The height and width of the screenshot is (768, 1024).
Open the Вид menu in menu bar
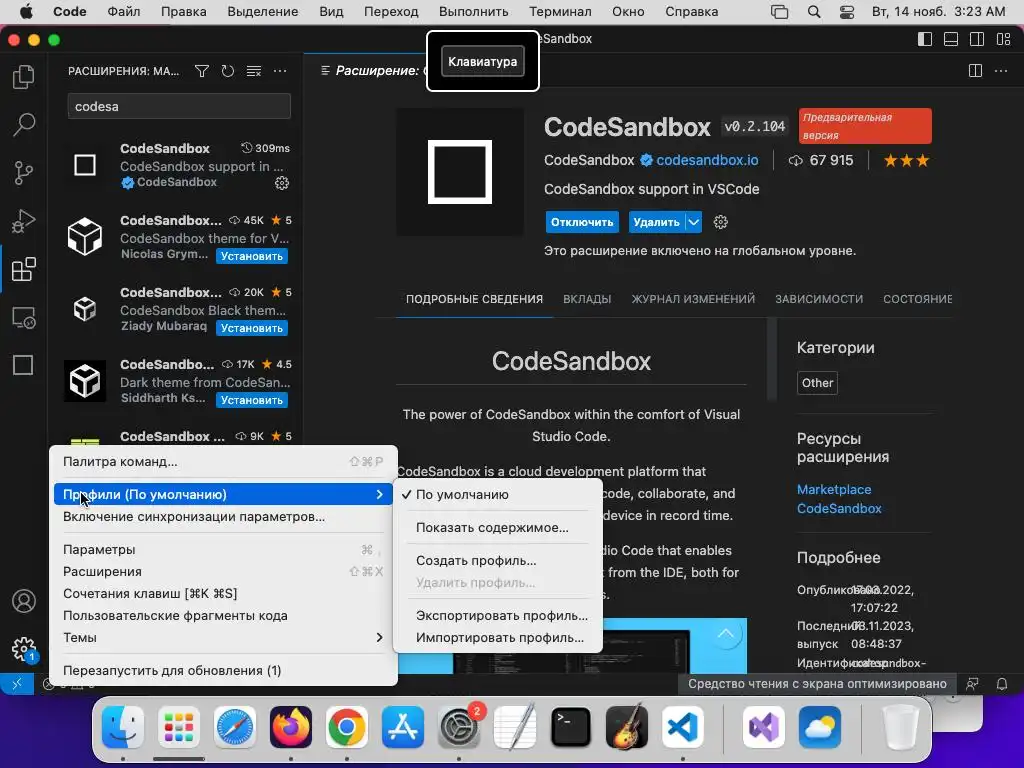(x=331, y=12)
